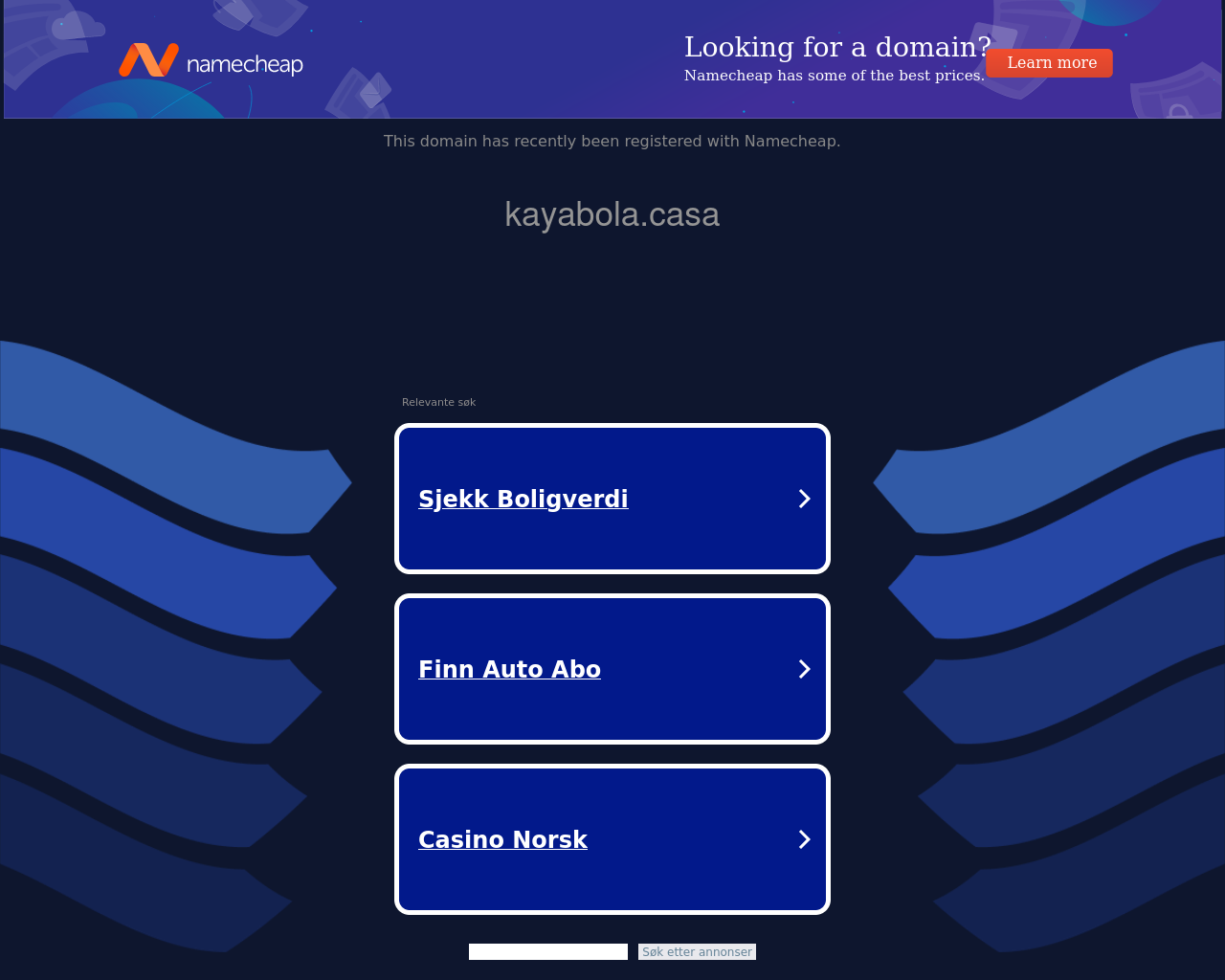Click the 'Looking for a domain?' headline

click(x=837, y=47)
